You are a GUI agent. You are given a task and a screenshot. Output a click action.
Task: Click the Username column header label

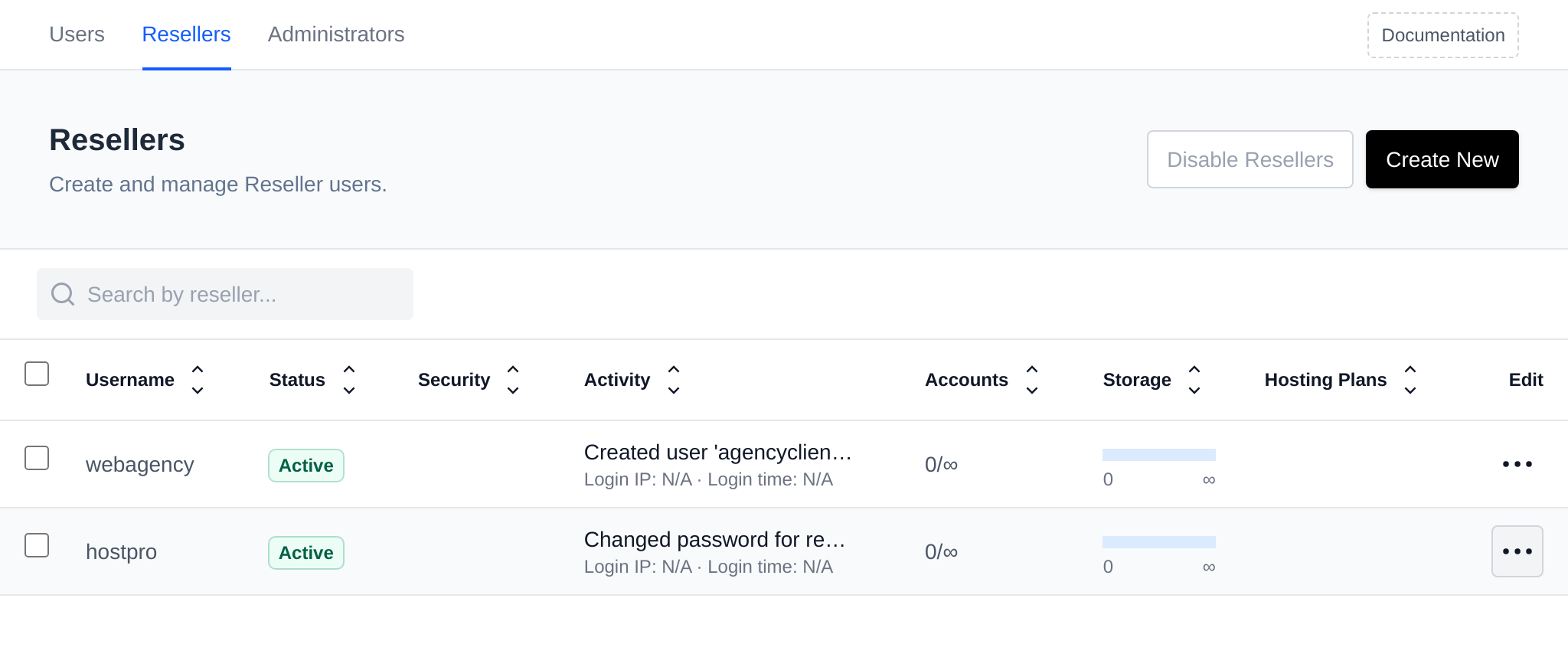pos(130,380)
